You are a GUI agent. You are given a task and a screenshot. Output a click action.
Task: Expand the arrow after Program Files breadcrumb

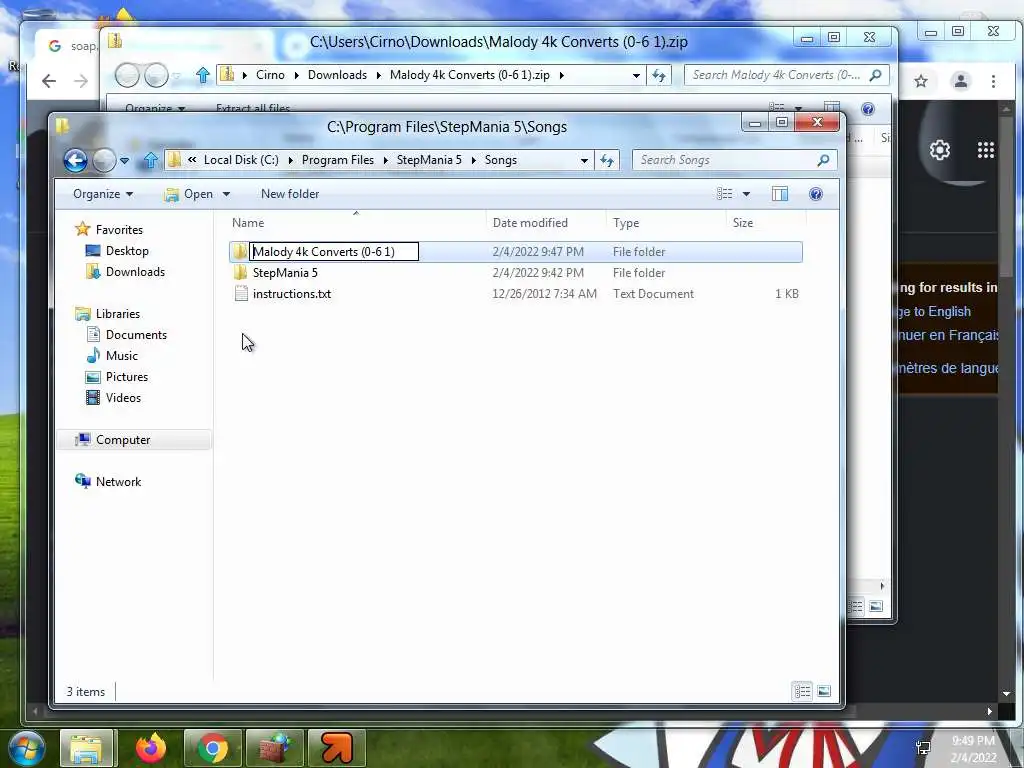click(x=385, y=160)
